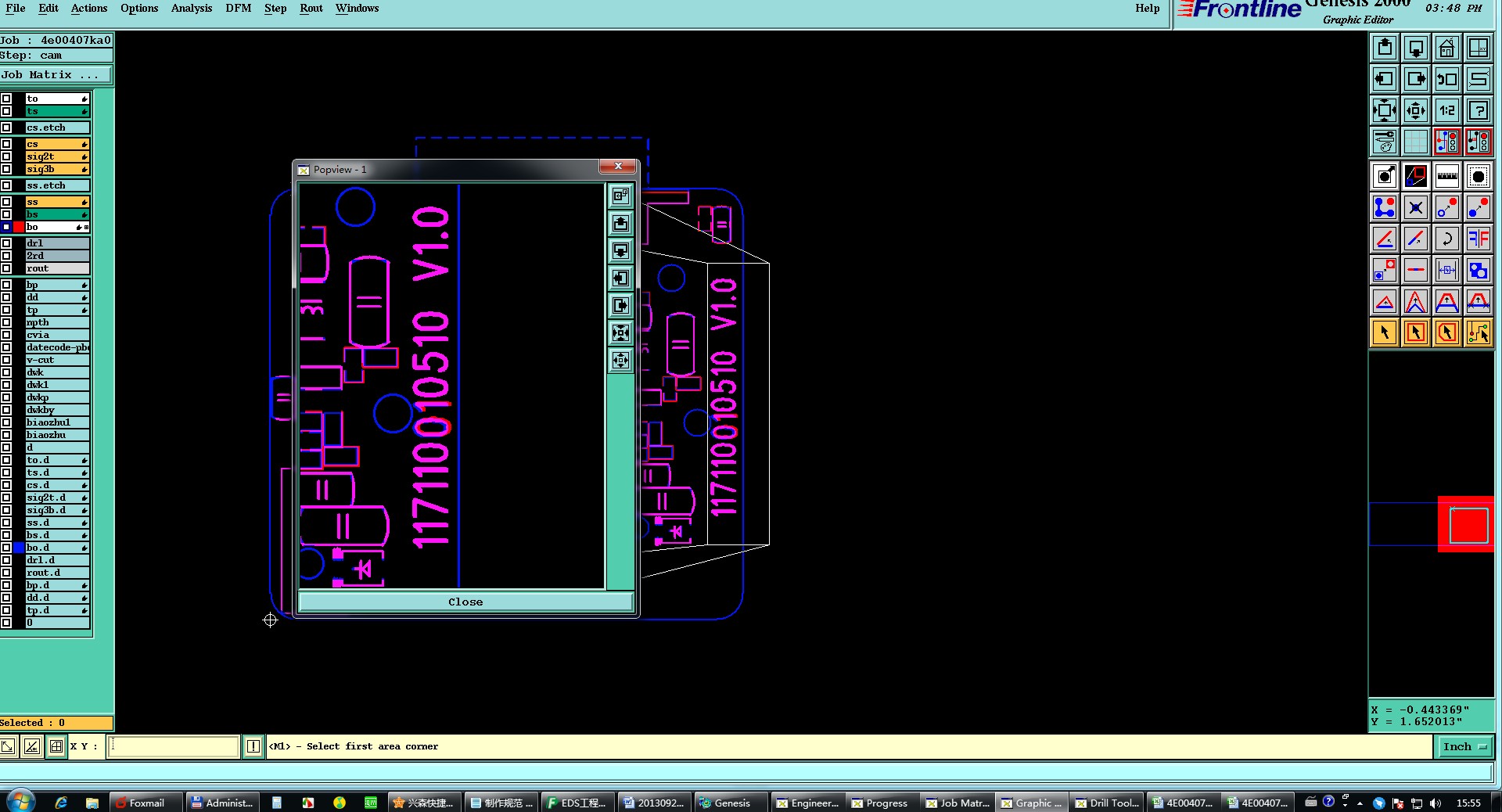Viewport: 1502px width, 812px height.
Task: Toggle the 'ts' layer checkbox
Action: tap(6, 111)
